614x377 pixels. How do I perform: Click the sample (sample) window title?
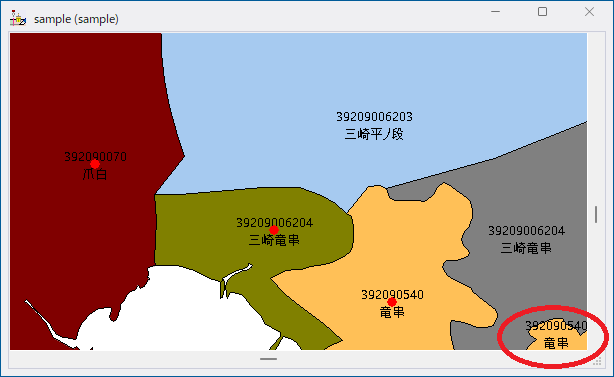76,19
